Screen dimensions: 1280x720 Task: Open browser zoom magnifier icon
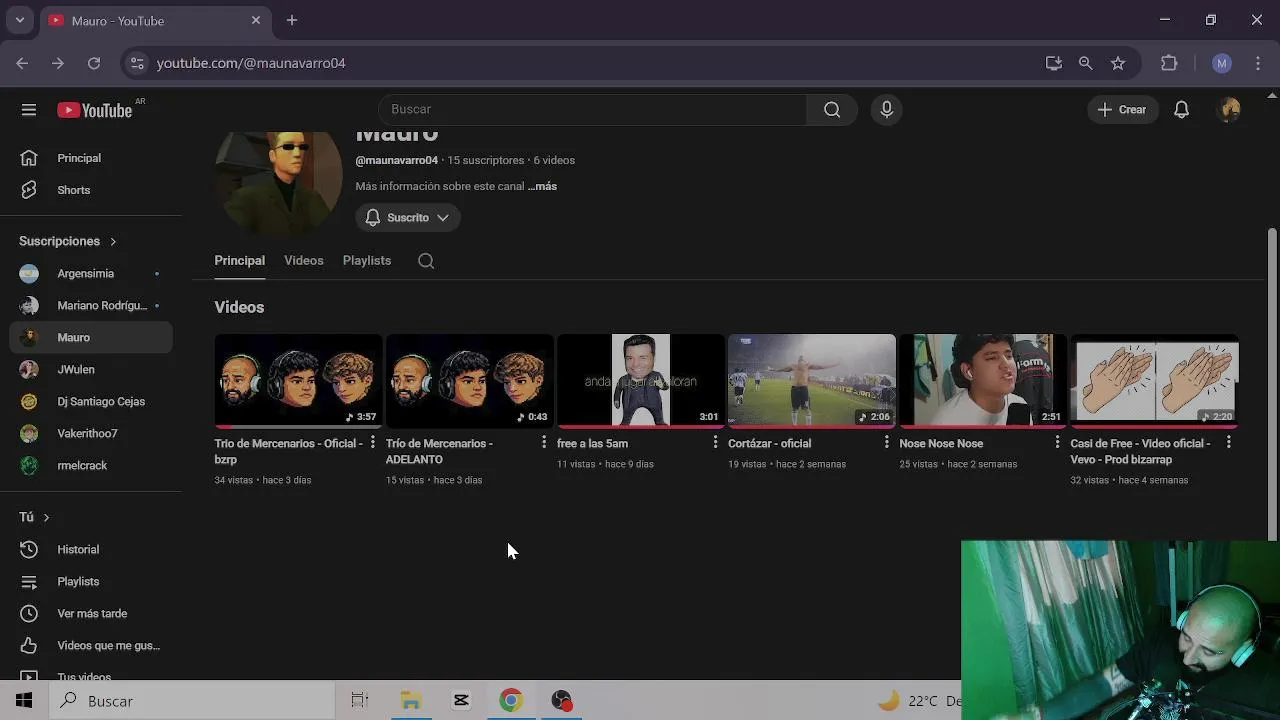click(1085, 63)
